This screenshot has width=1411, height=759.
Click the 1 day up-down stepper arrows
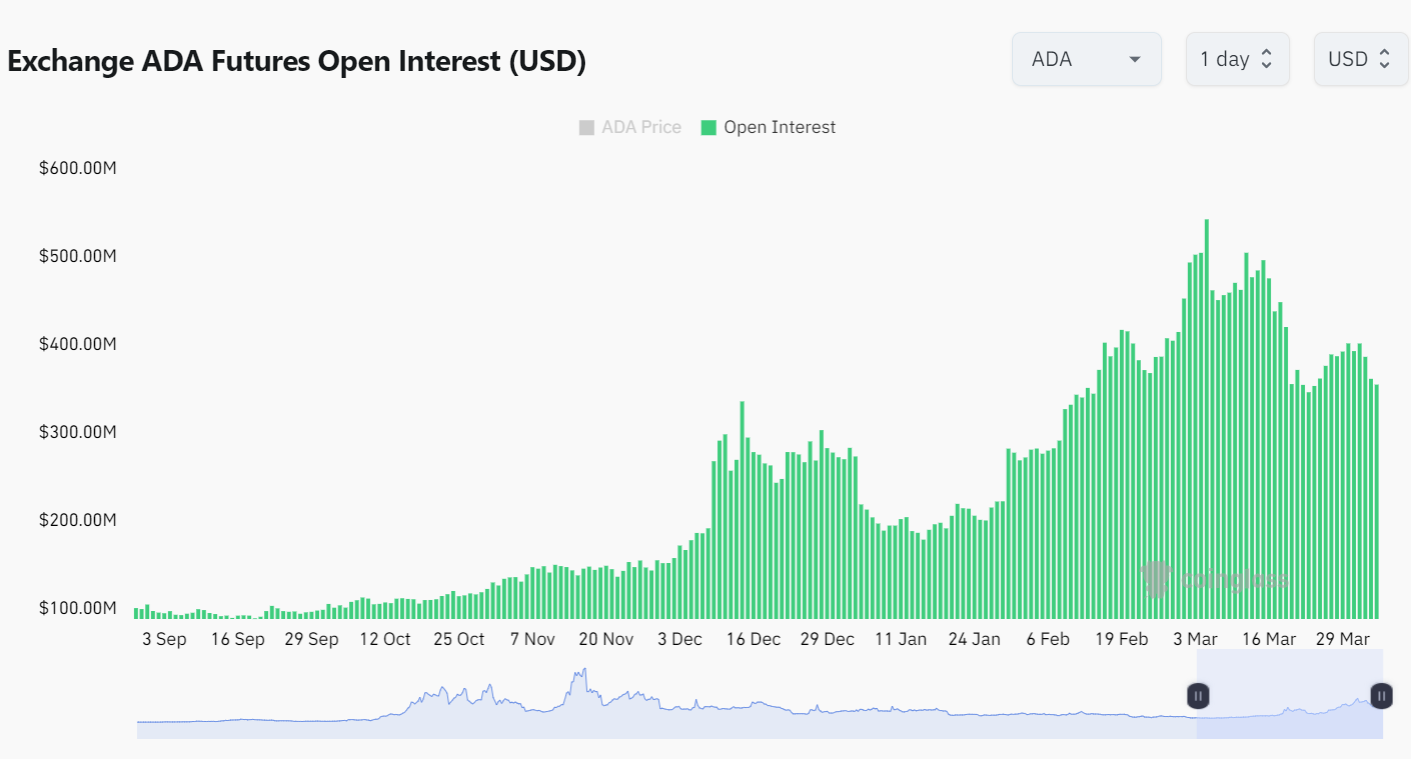[x=1266, y=59]
